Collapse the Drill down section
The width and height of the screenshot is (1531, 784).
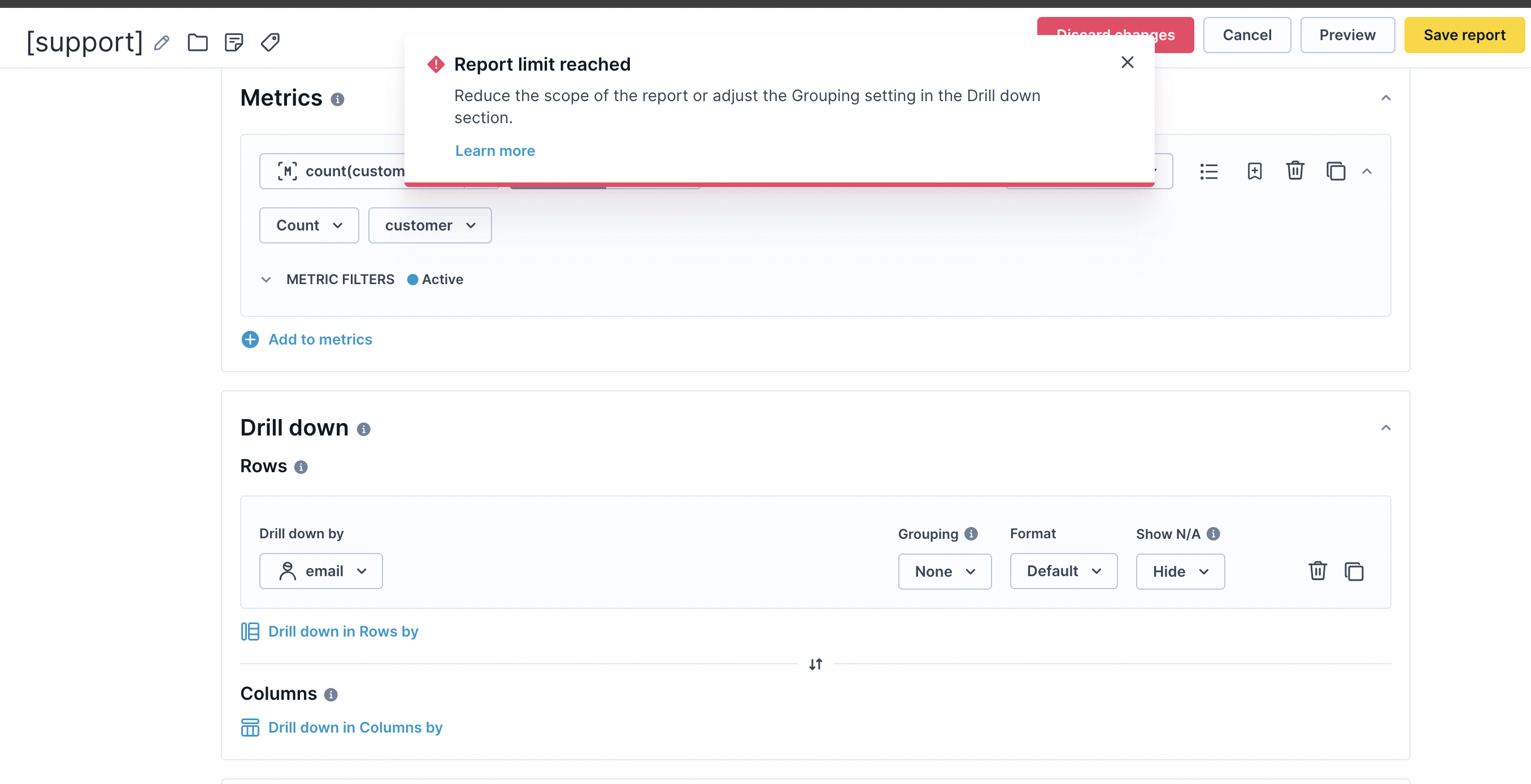[1386, 428]
